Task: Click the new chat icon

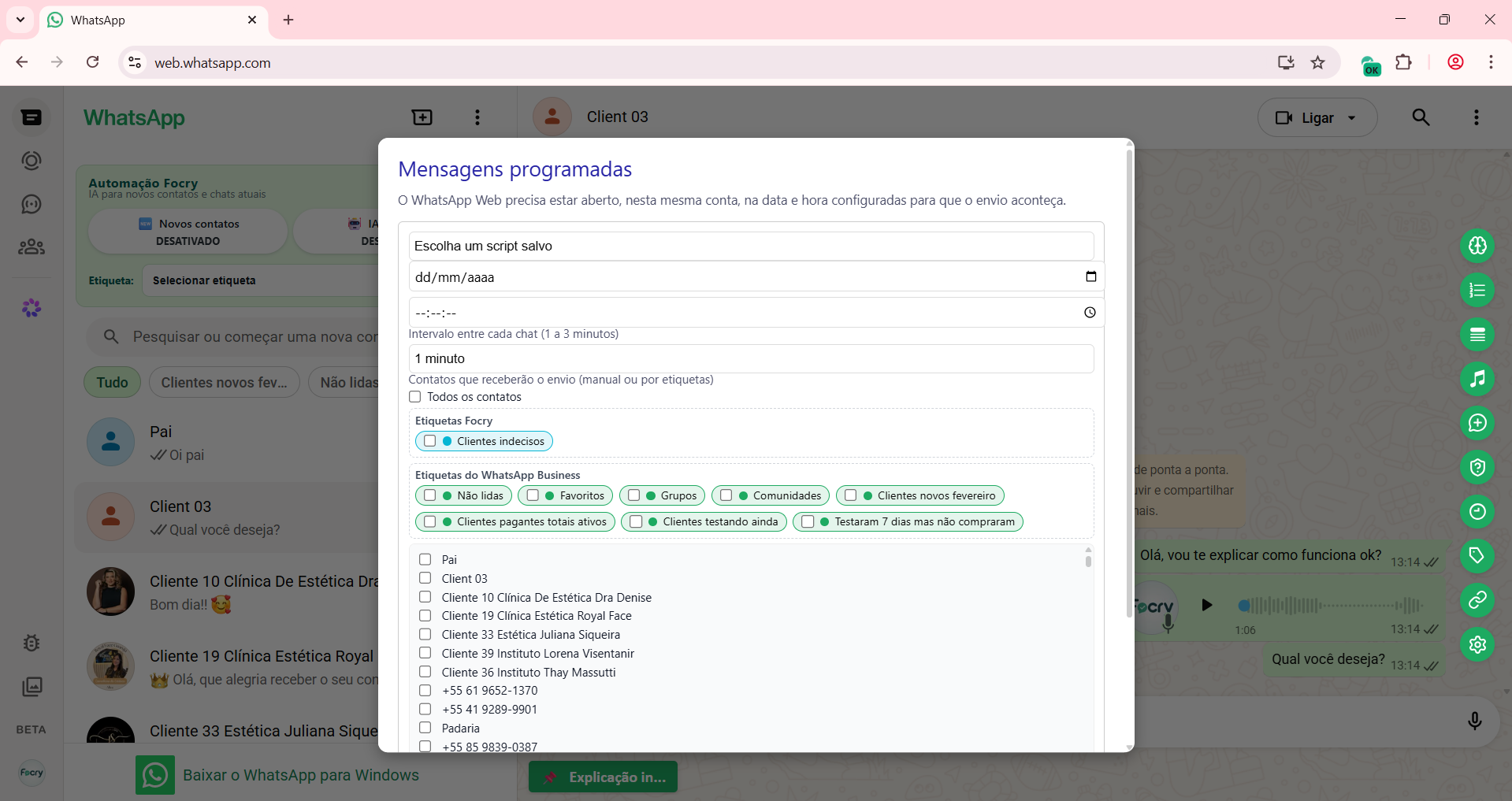Action: [x=422, y=117]
